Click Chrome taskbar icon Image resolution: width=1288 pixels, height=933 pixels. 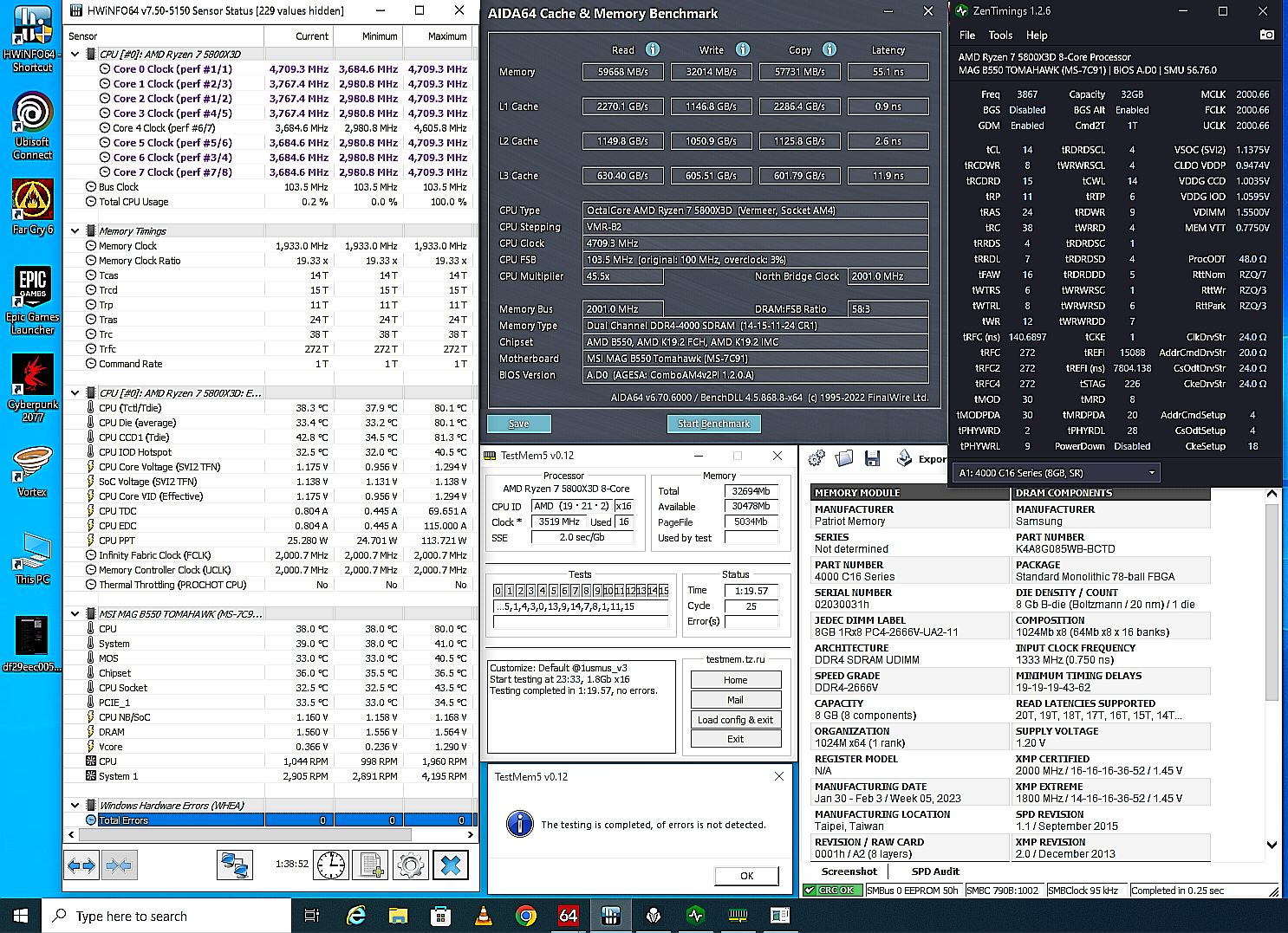click(x=525, y=916)
